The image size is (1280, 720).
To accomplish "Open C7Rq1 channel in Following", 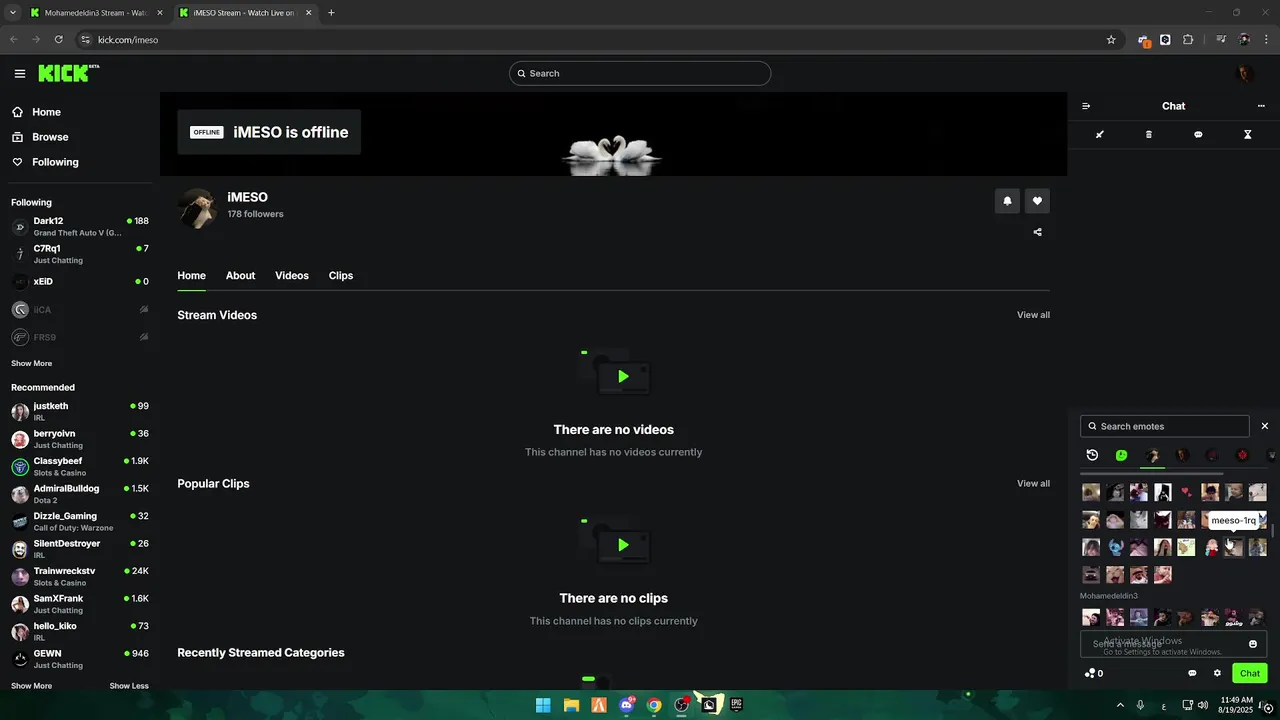I will click(80, 254).
